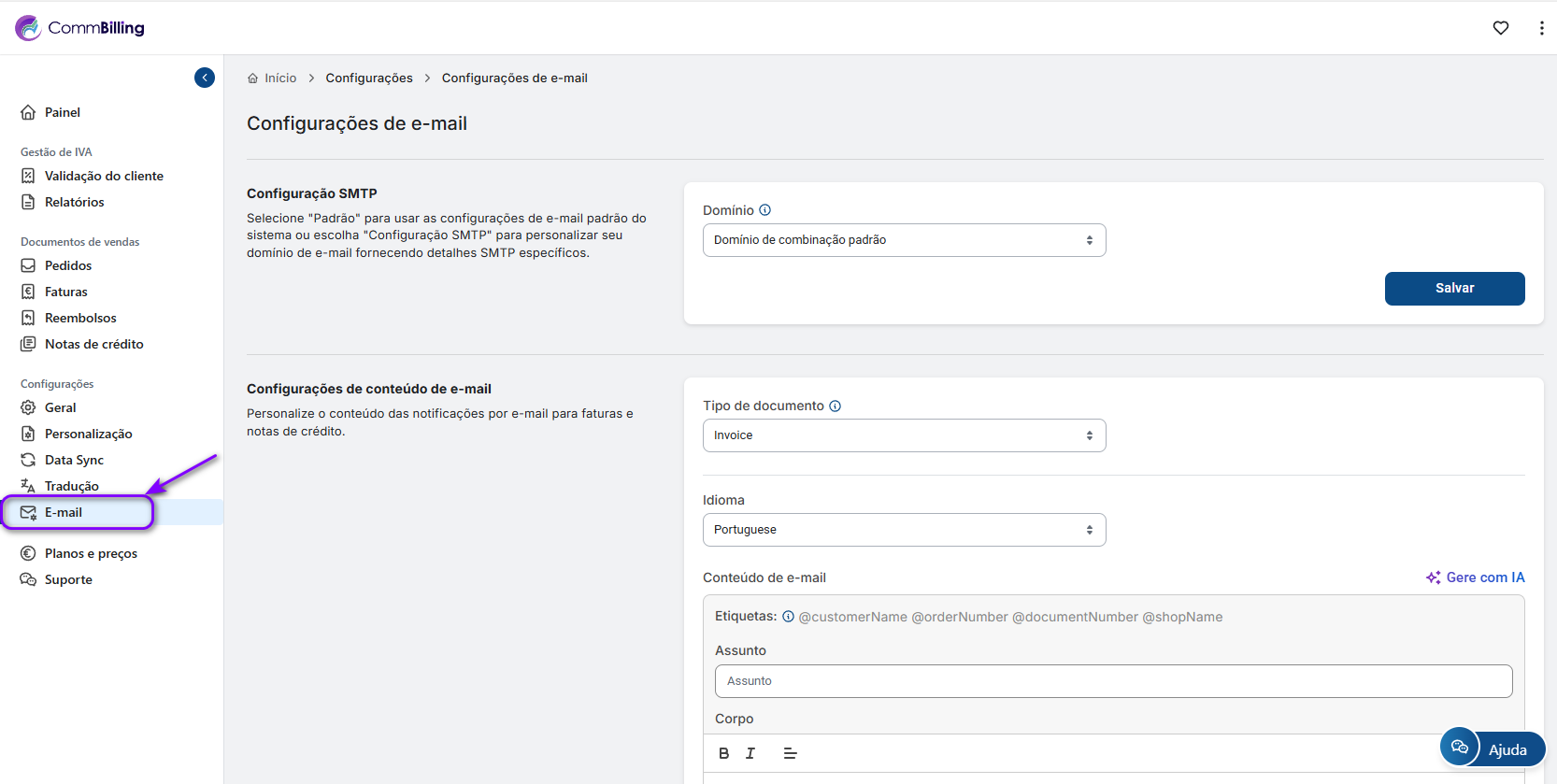Click the Tipo de documento info icon

tap(836, 406)
